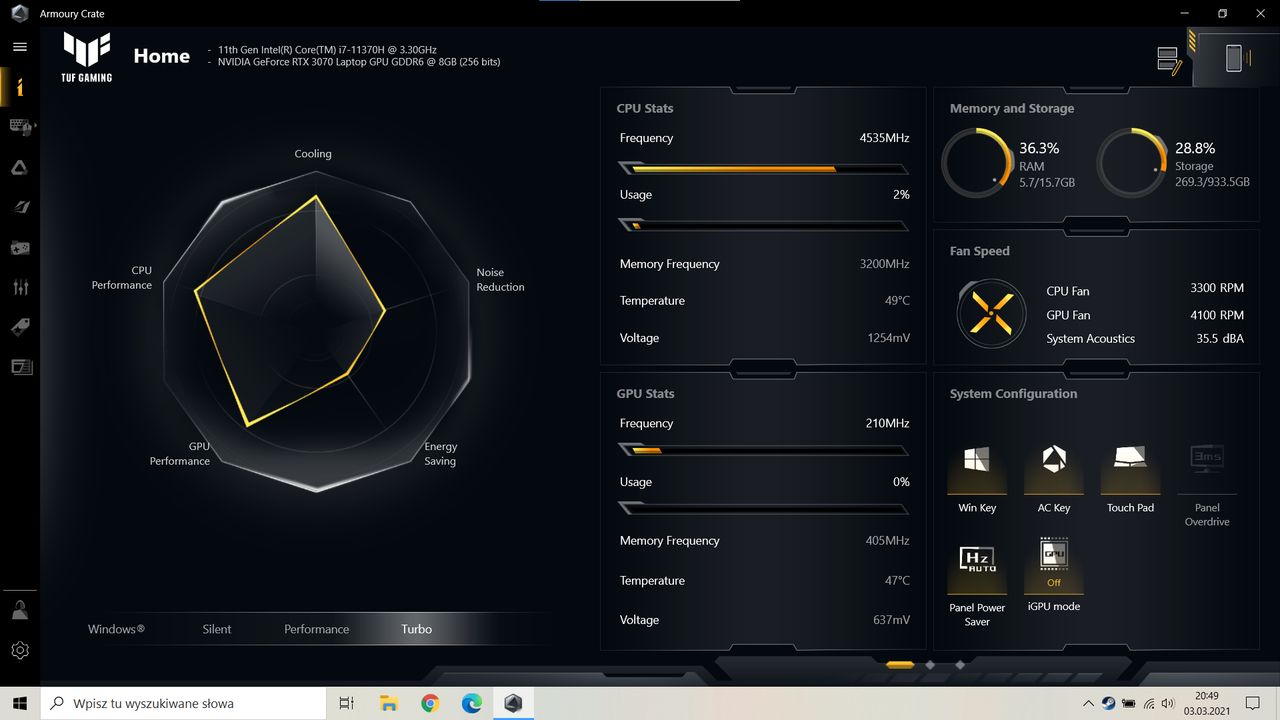Click the Memory and Storage title
This screenshot has height=720, width=1280.
click(x=1012, y=108)
